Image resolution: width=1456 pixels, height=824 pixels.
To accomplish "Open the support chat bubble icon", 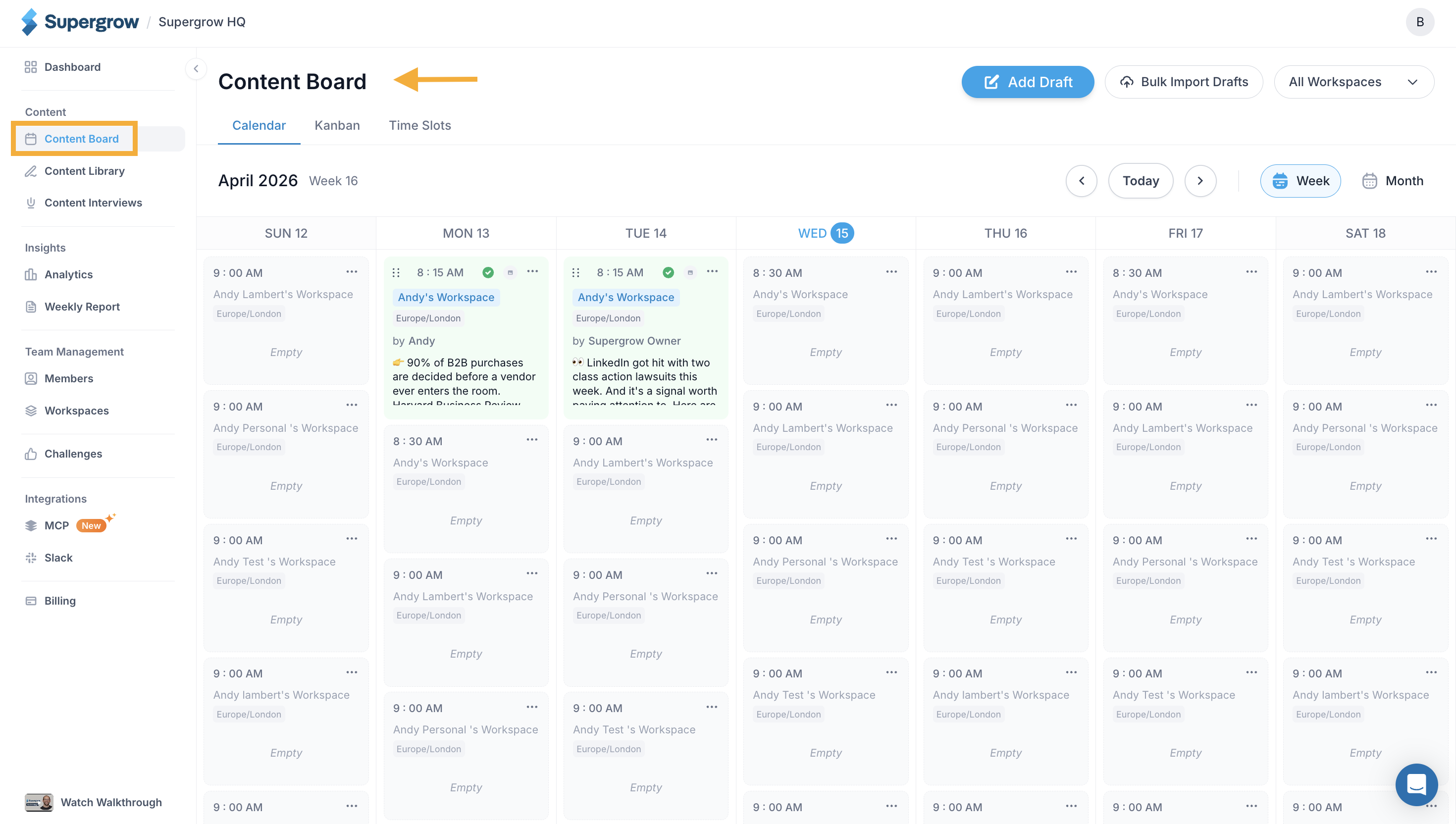I will [1416, 785].
